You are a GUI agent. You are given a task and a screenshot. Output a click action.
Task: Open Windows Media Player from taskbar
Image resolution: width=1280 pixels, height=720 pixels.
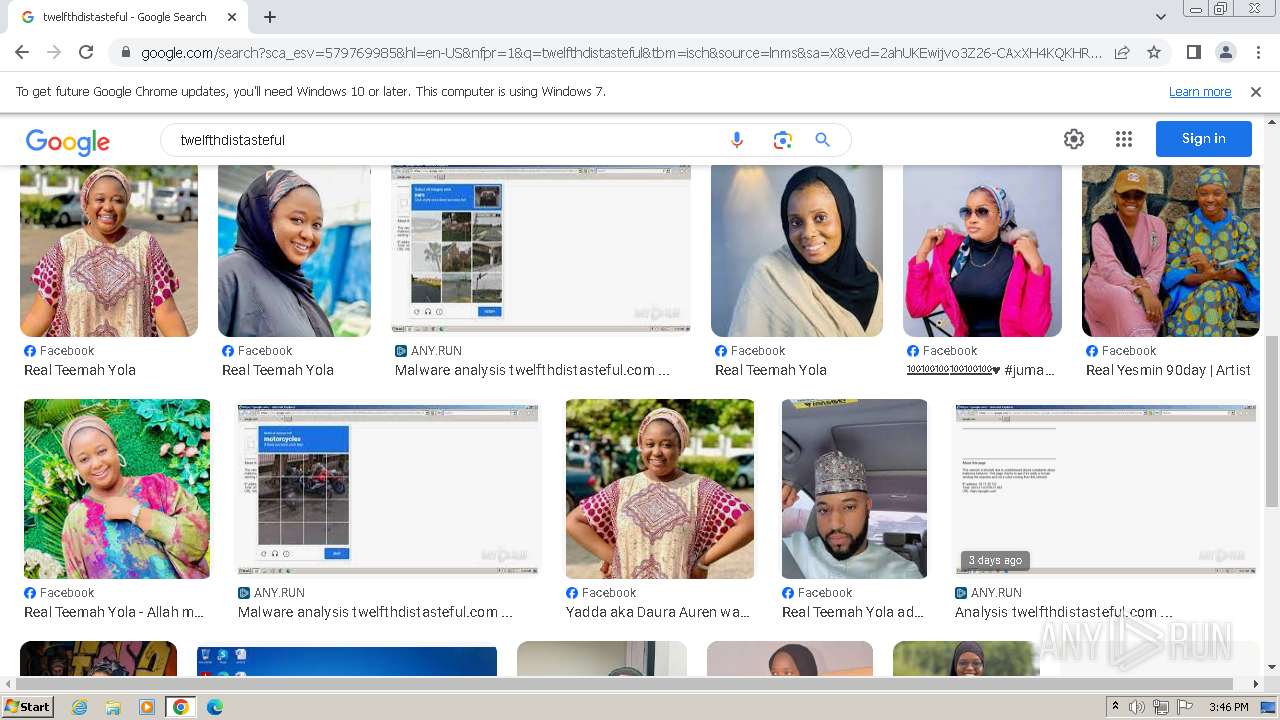pos(147,707)
